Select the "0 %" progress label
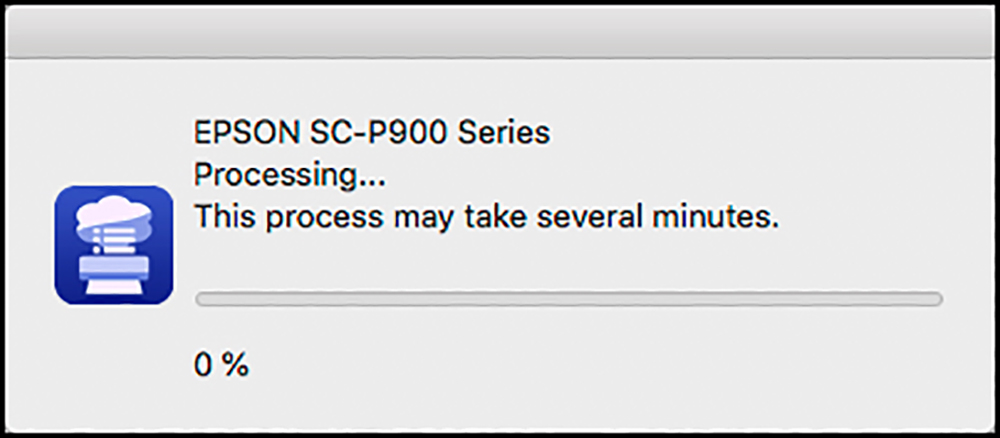 [221, 365]
